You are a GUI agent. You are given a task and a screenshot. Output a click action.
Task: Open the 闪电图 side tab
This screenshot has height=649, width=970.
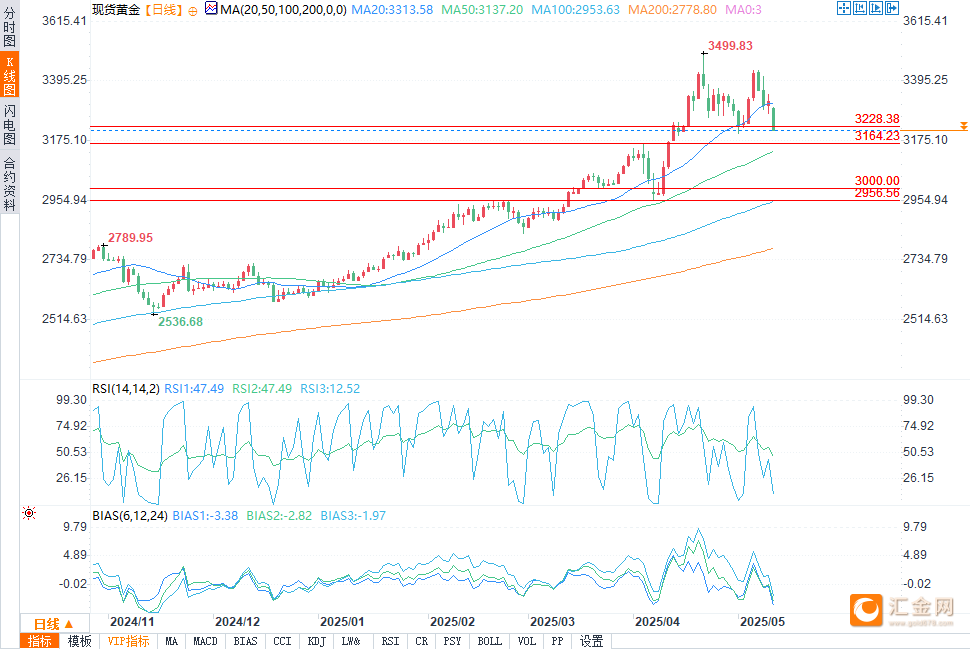click(9, 124)
